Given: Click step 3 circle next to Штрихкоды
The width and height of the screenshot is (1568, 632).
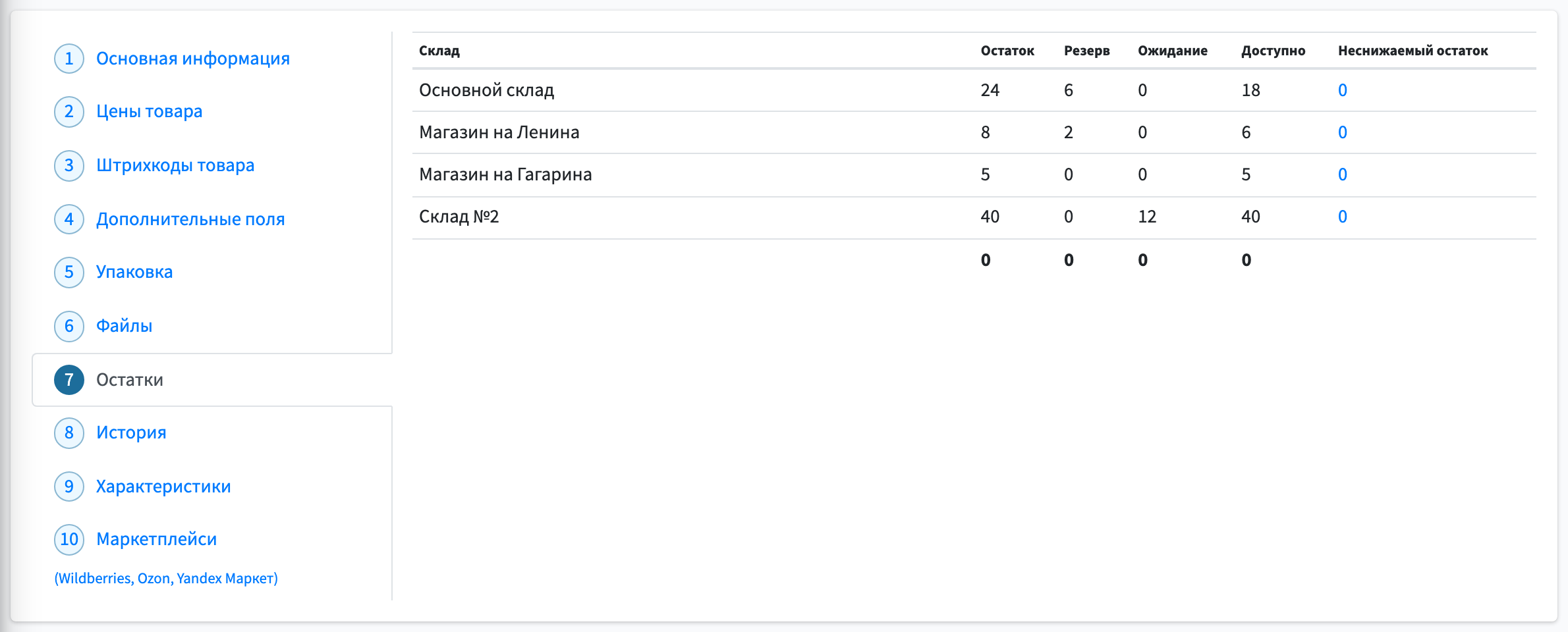Looking at the screenshot, I should point(69,165).
